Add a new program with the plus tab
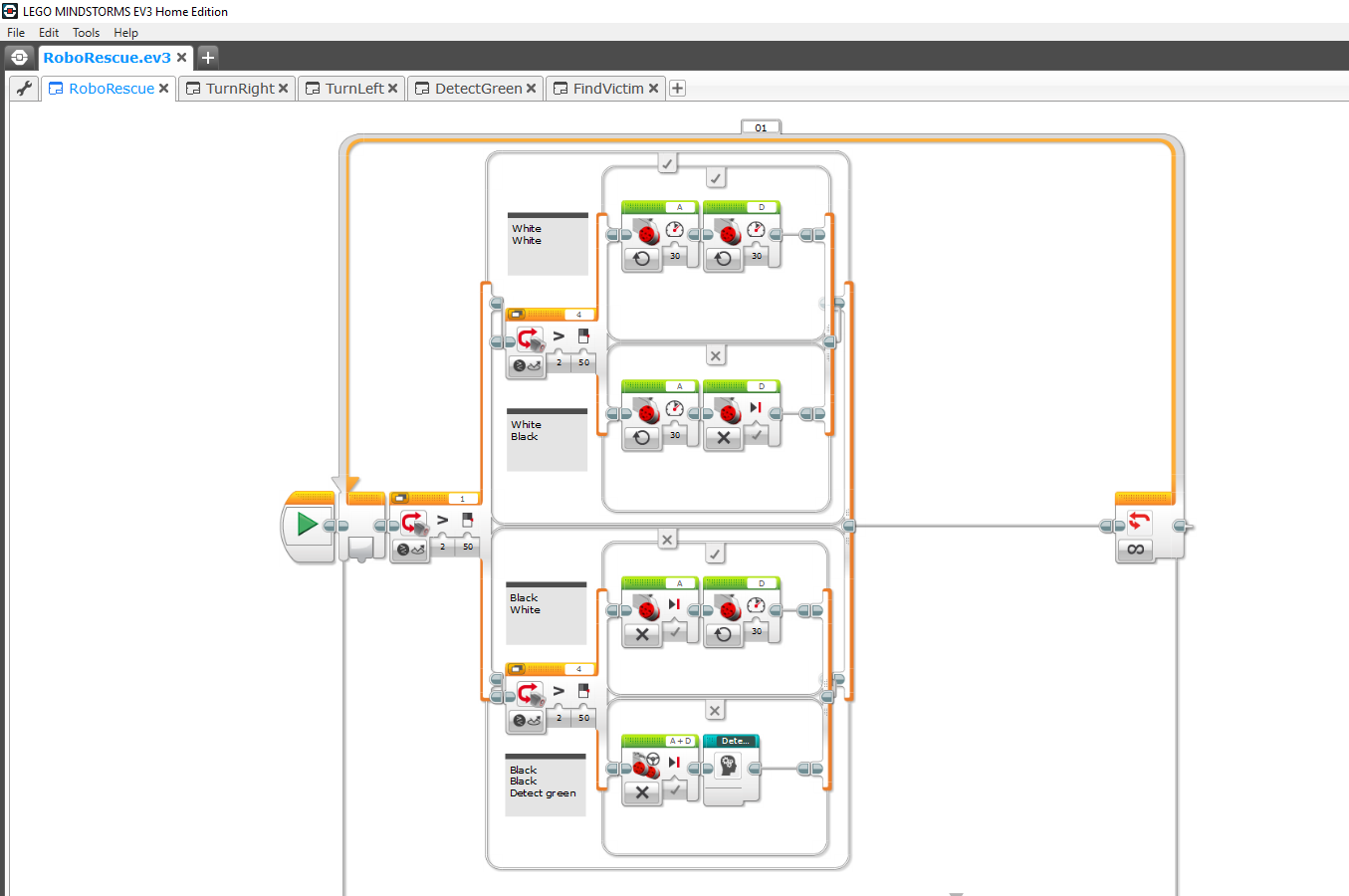This screenshot has height=896, width=1349. tap(678, 89)
